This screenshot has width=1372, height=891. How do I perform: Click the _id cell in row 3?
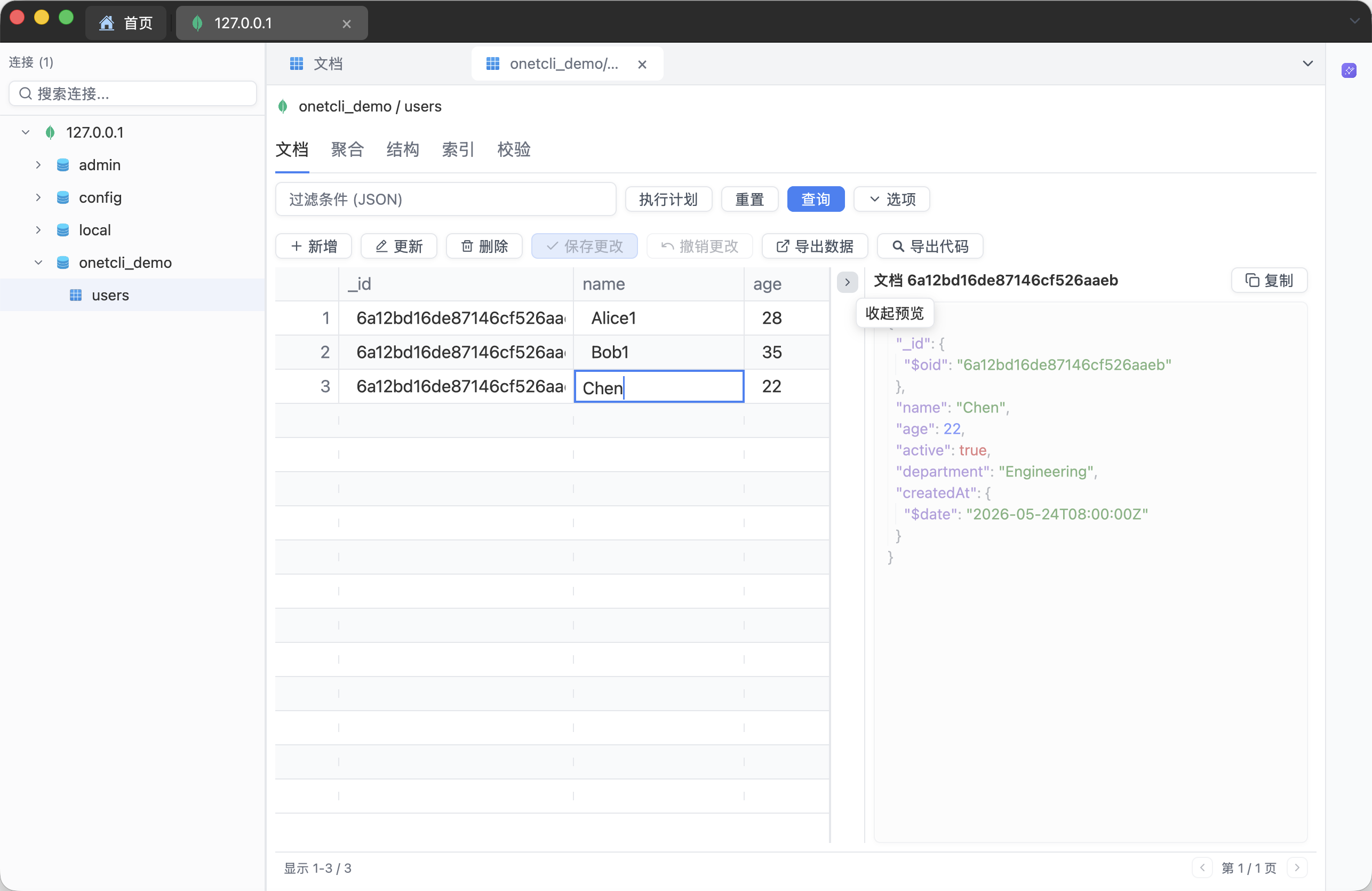(456, 386)
